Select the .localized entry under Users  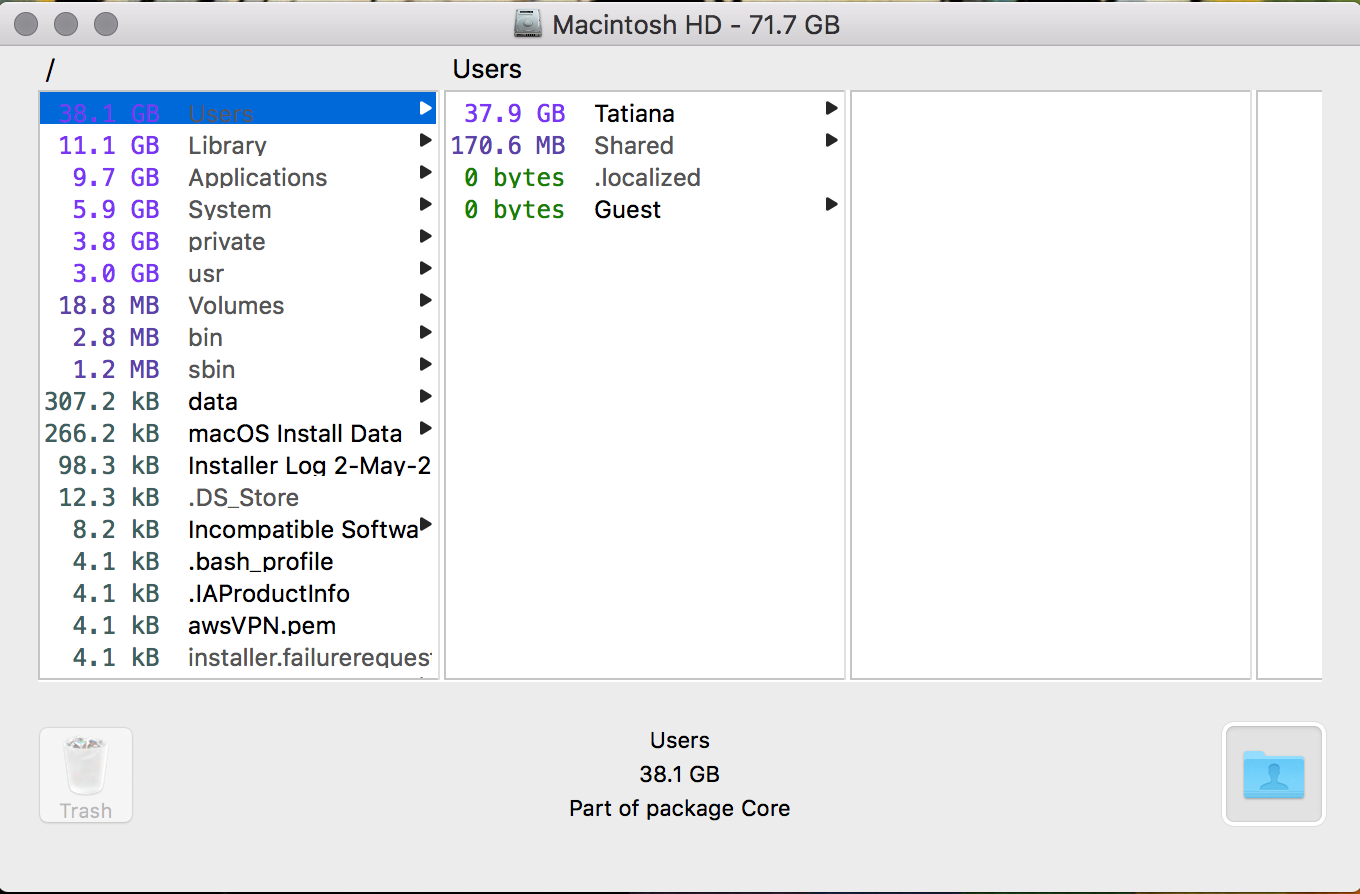647,177
